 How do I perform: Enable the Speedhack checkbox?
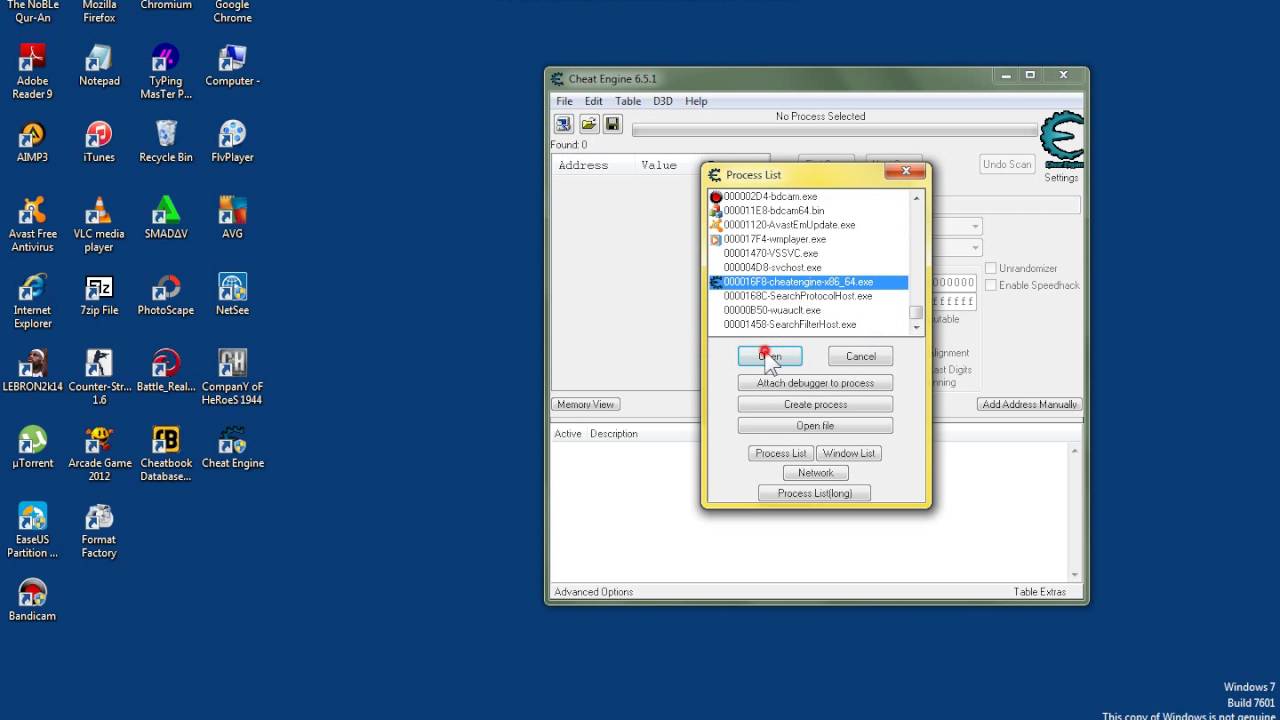tap(991, 285)
